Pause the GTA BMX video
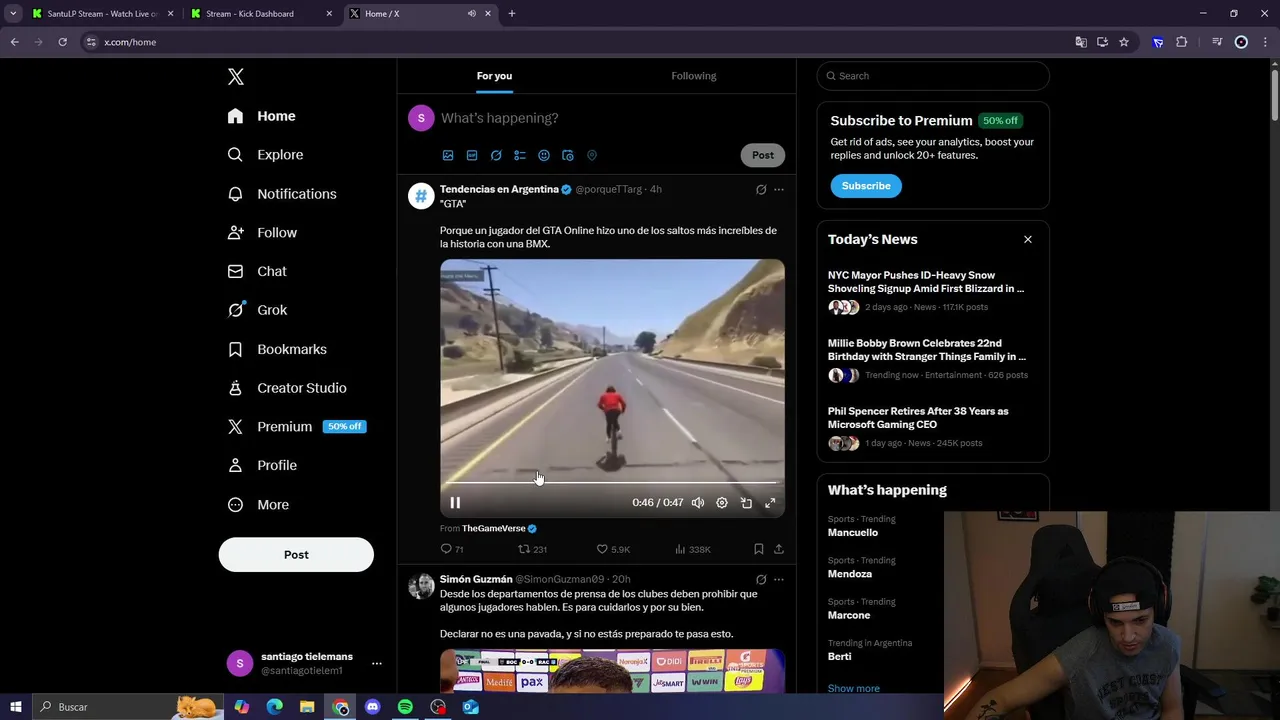 (x=455, y=503)
